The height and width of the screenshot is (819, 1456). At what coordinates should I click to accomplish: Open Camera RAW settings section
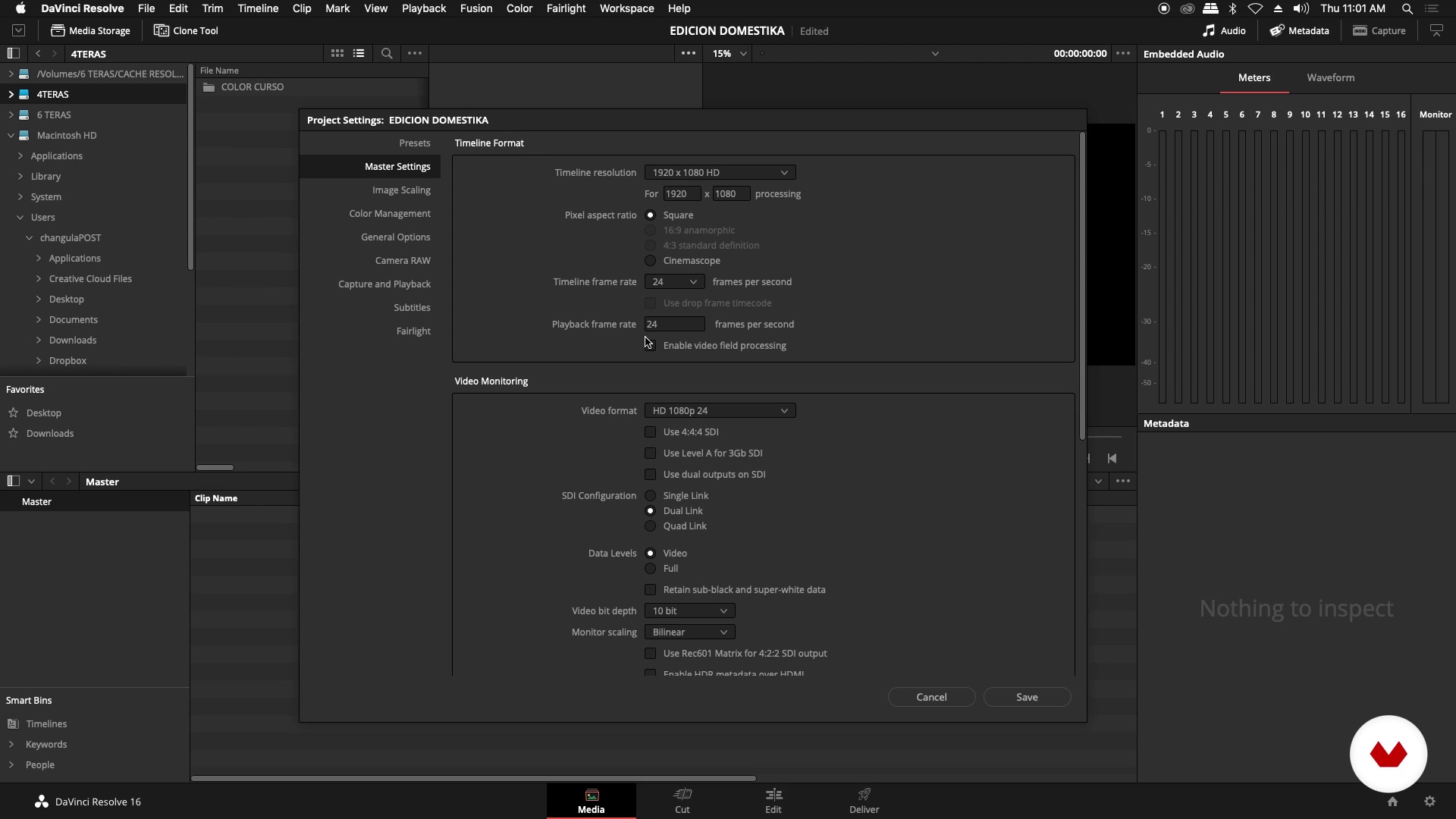tap(403, 261)
